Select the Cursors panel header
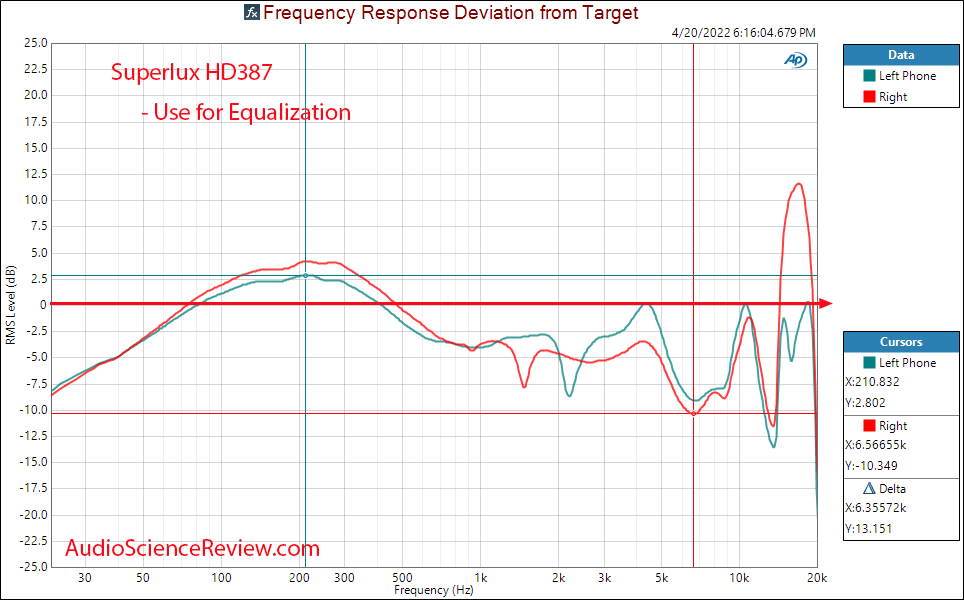Viewport: 964px width, 600px height. pos(901,342)
